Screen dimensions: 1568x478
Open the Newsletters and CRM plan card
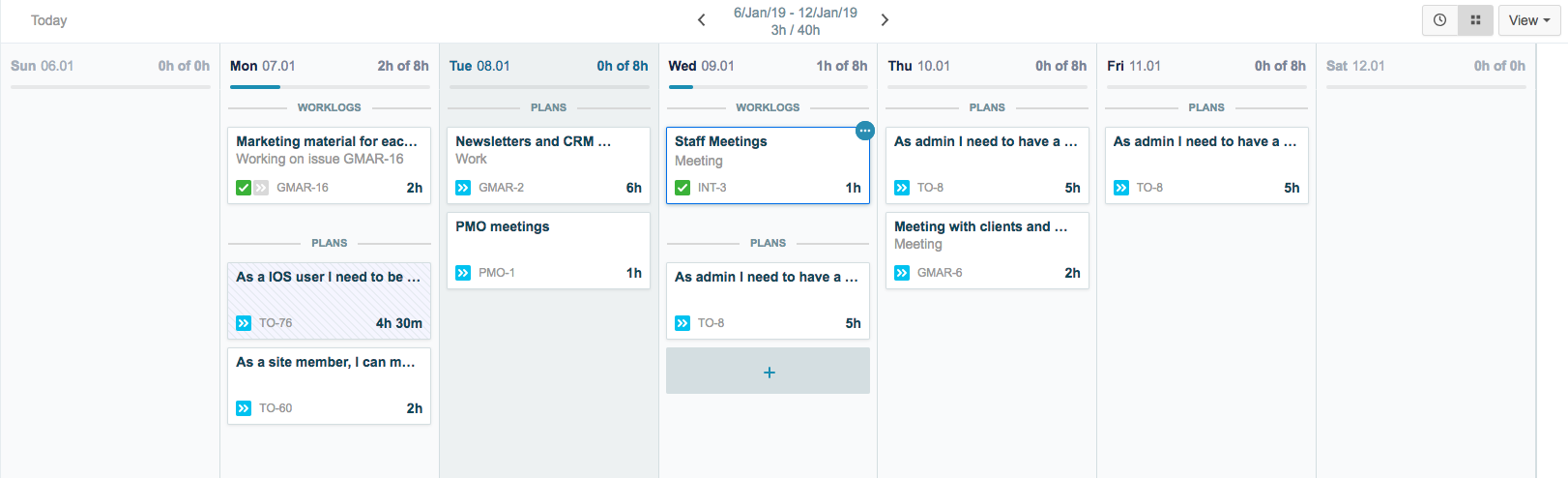[x=548, y=155]
